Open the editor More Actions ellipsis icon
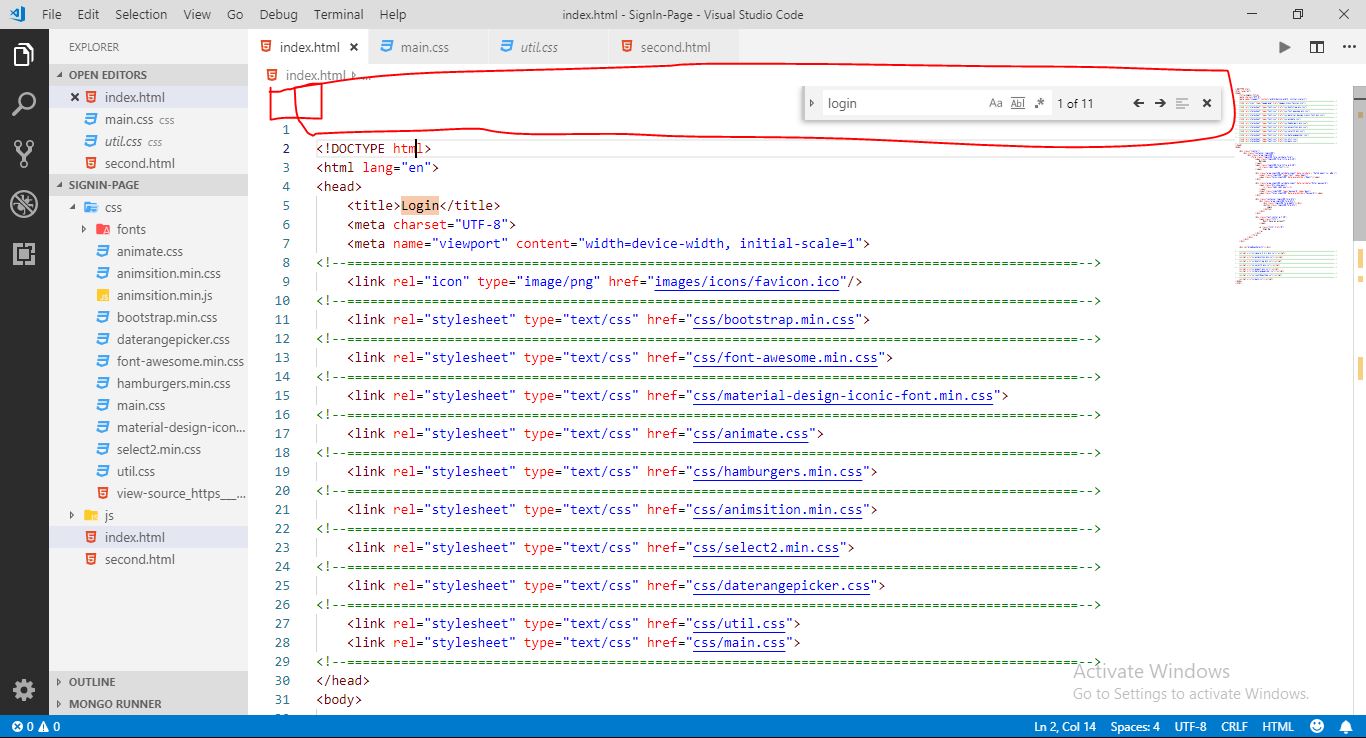 tap(1348, 46)
